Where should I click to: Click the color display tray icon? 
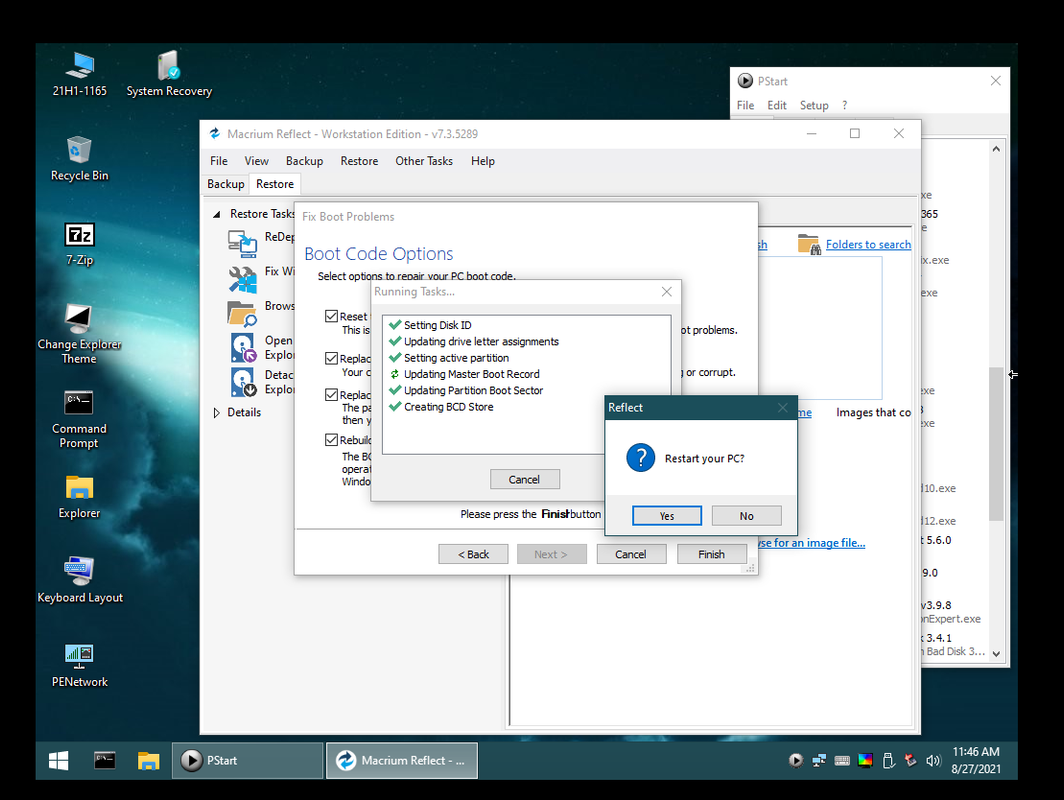864,761
